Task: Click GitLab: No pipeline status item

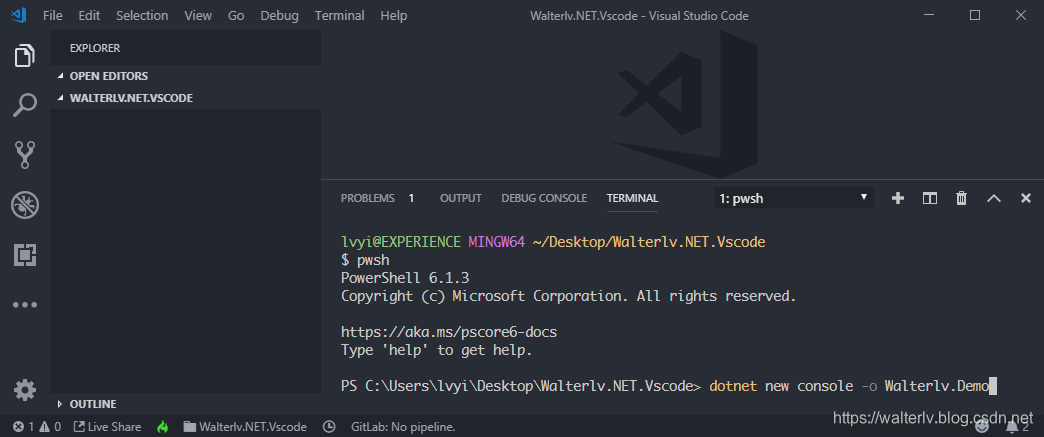Action: pos(403,427)
